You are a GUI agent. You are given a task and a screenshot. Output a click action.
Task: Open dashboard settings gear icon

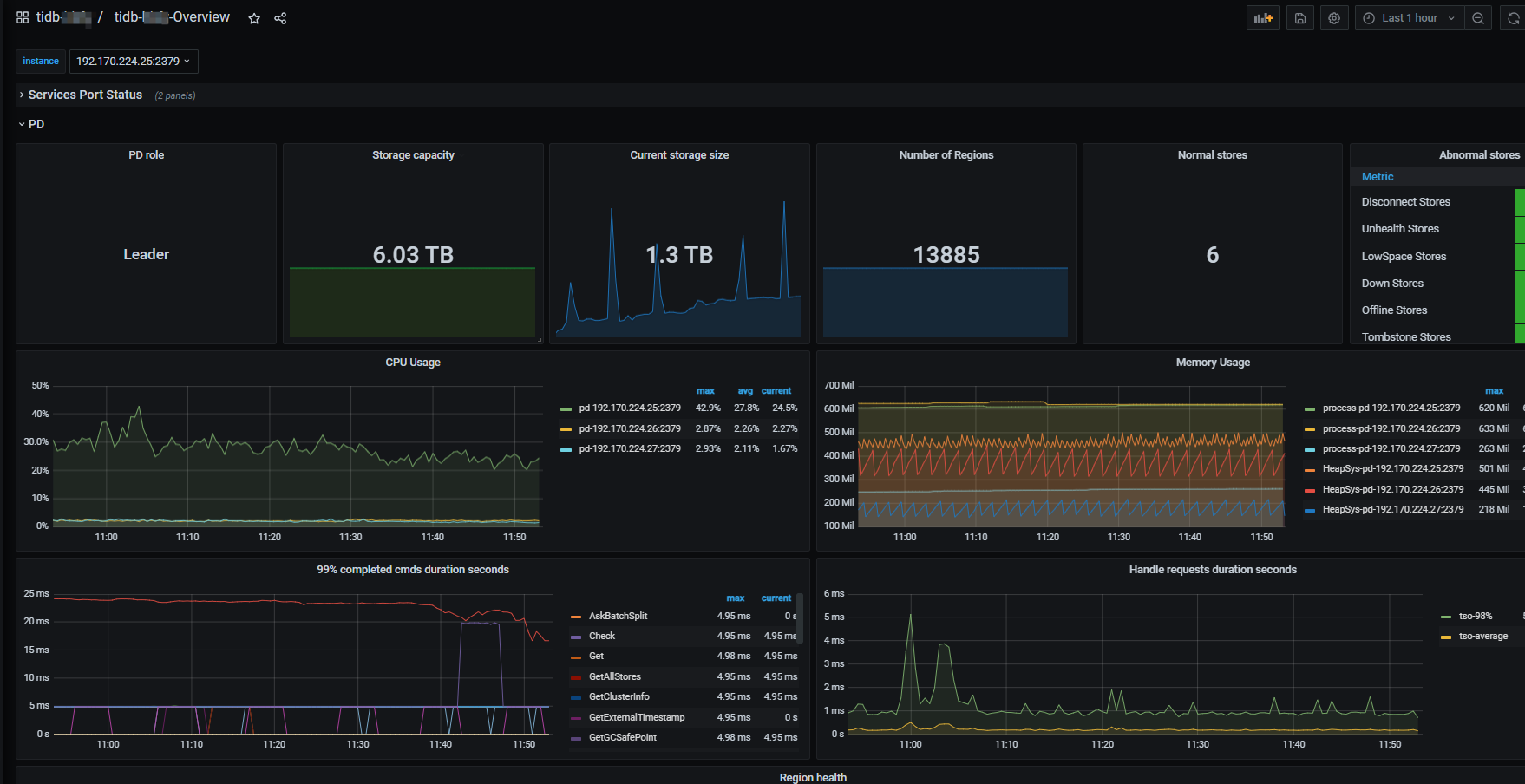(x=1334, y=18)
